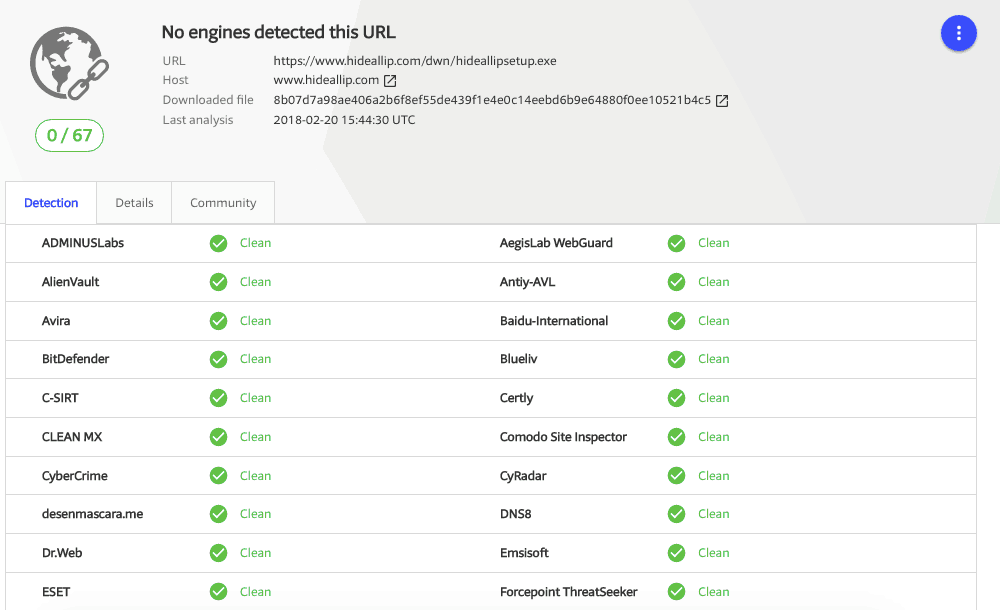
Task: Click the check icon for Baidu-International
Action: [x=677, y=321]
